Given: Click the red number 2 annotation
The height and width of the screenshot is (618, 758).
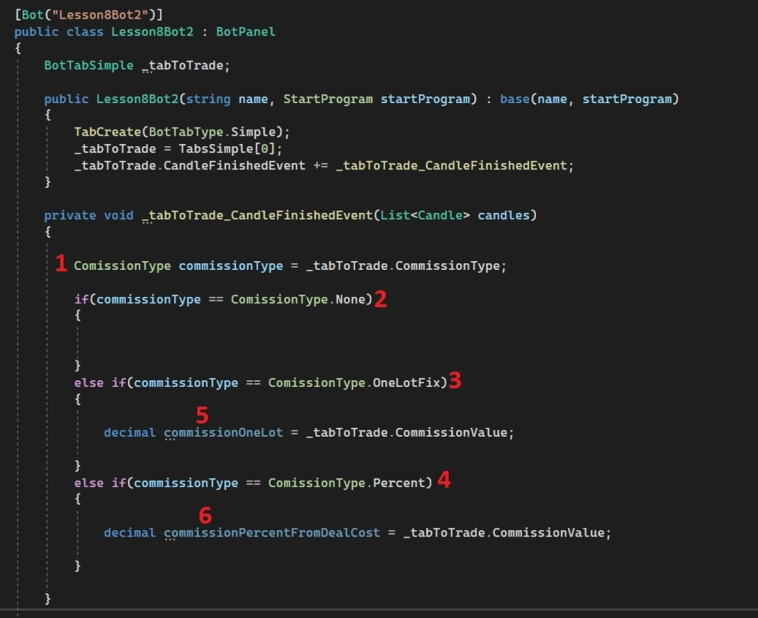Looking at the screenshot, I should [380, 299].
